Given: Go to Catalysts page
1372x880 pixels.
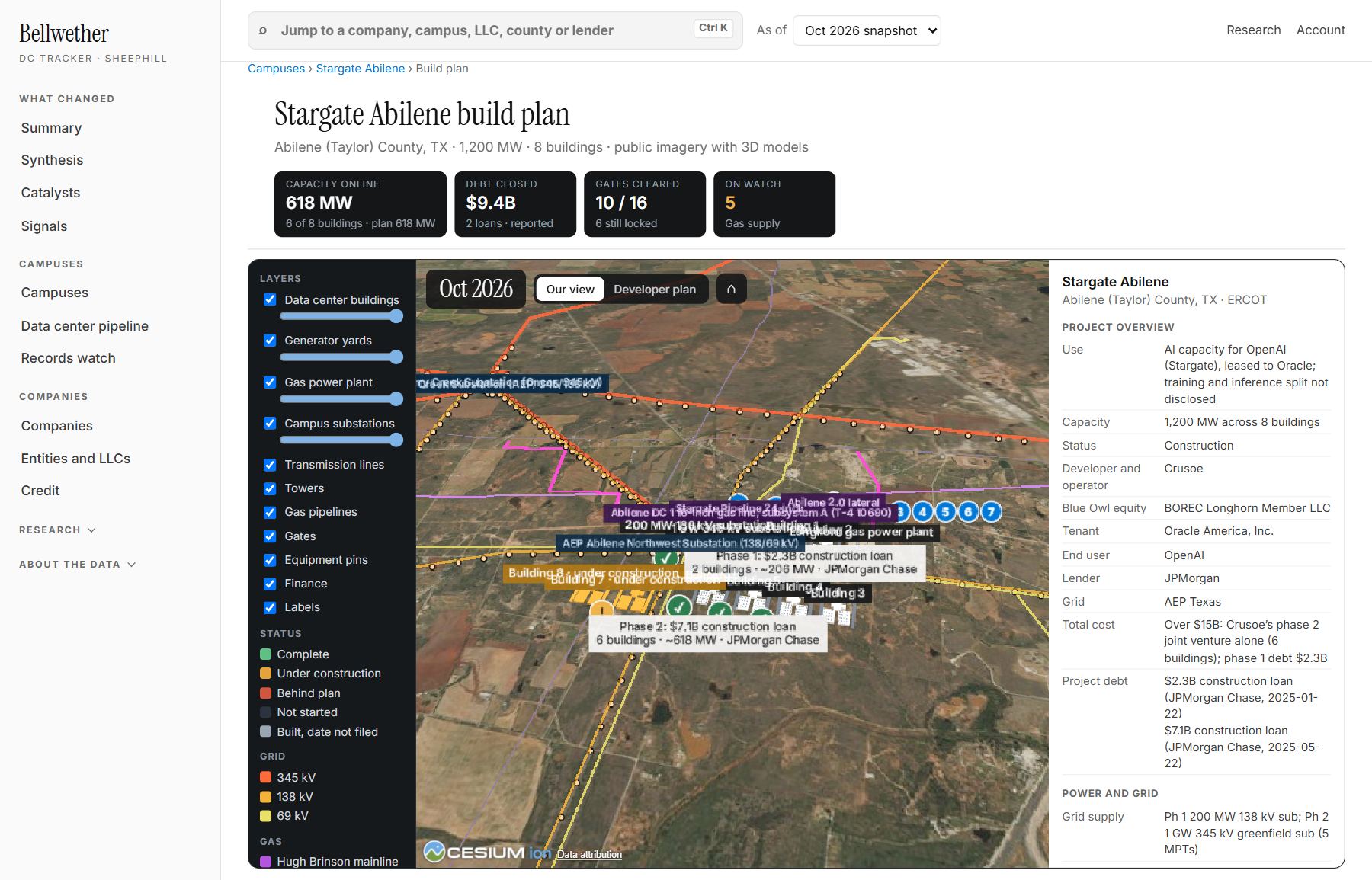Looking at the screenshot, I should 50,193.
